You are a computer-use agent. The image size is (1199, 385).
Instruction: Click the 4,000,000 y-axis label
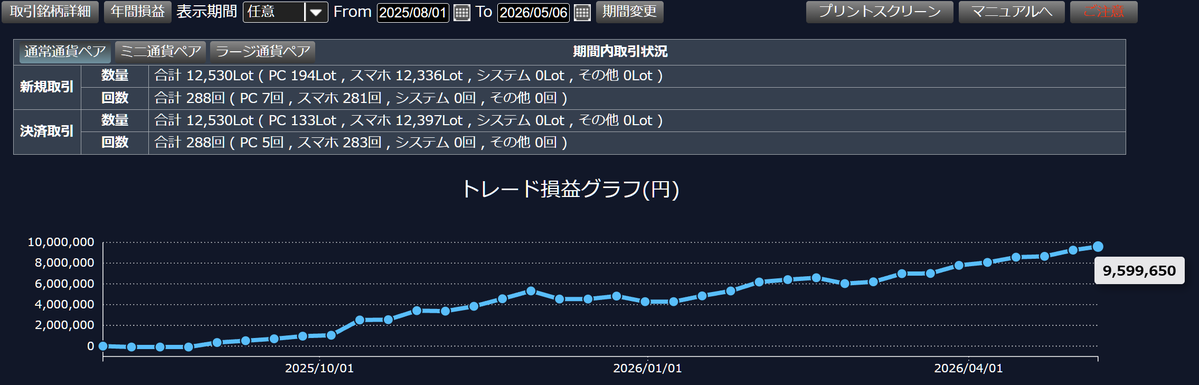64,305
